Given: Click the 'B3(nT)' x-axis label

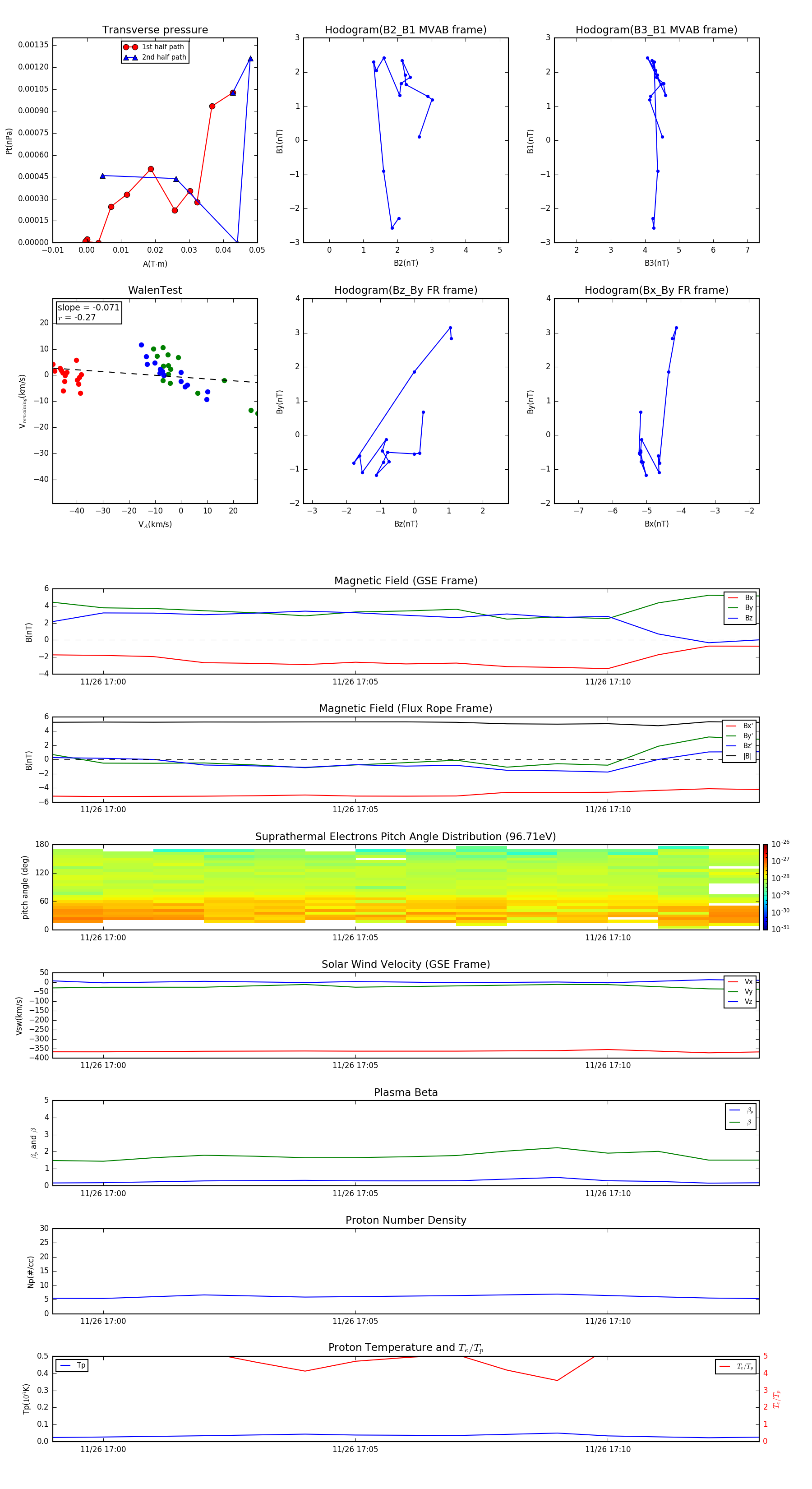Looking at the screenshot, I should coord(656,263).
